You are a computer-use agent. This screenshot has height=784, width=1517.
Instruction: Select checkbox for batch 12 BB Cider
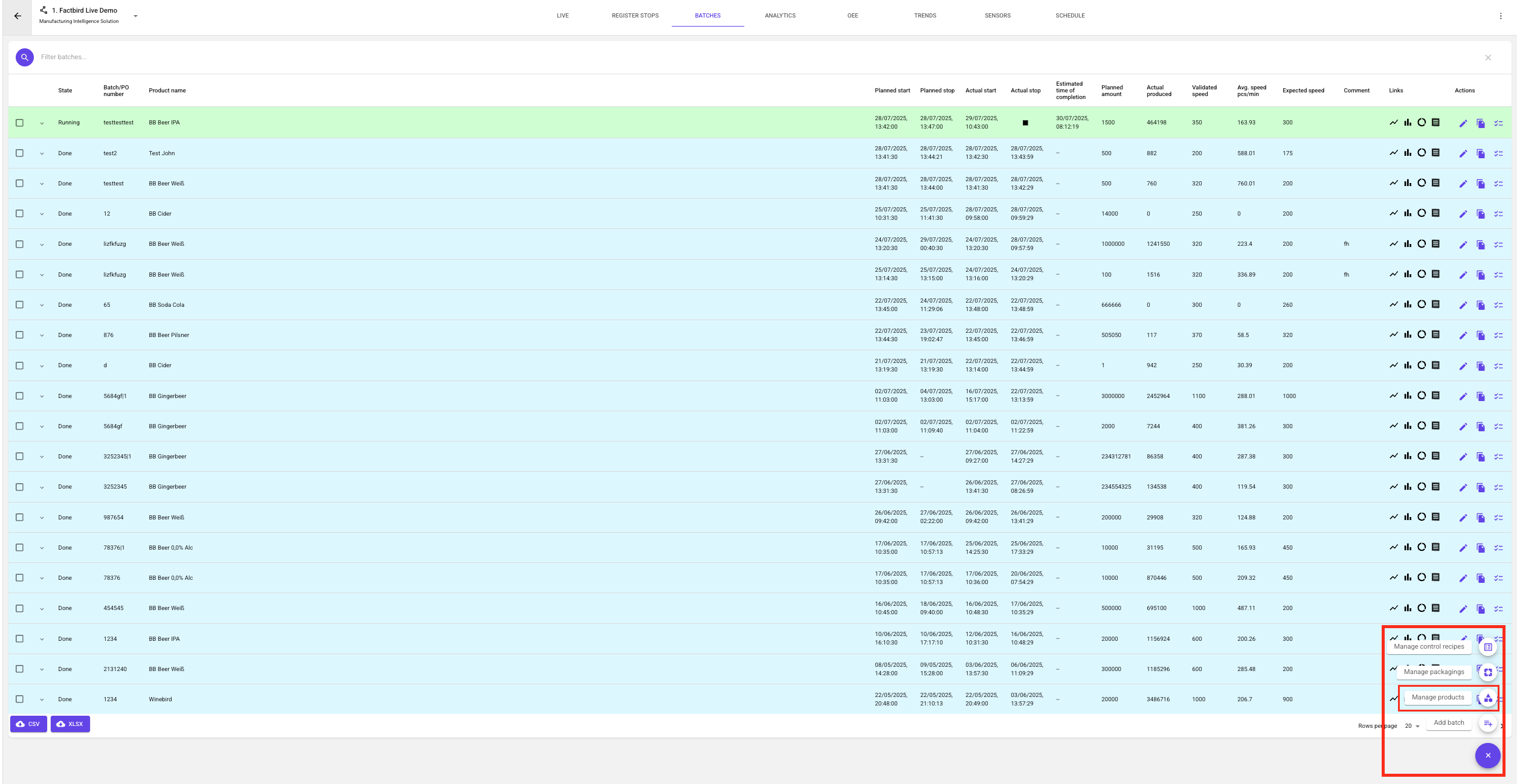click(19, 213)
